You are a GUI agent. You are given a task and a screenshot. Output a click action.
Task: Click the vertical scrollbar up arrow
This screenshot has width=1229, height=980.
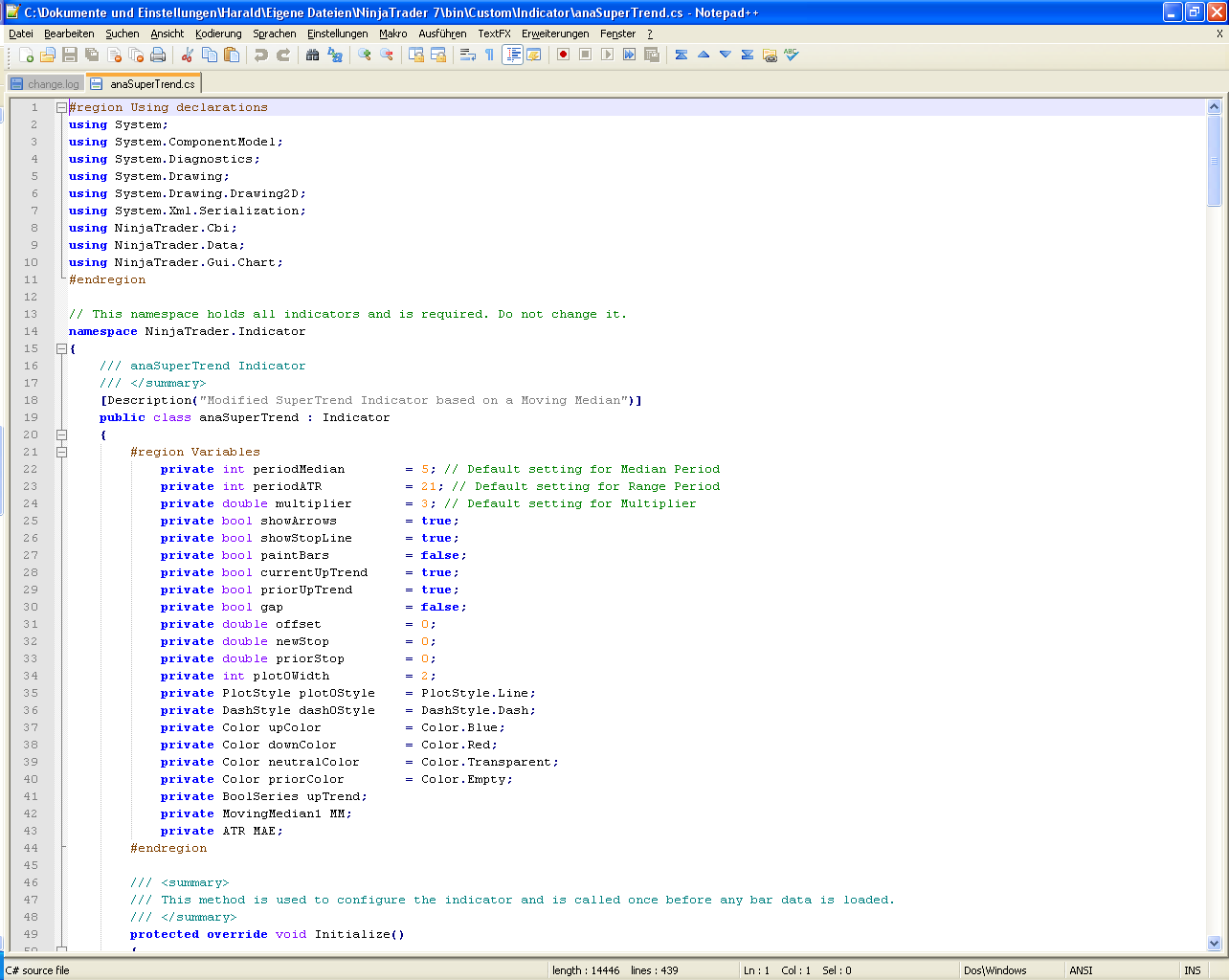[x=1215, y=107]
